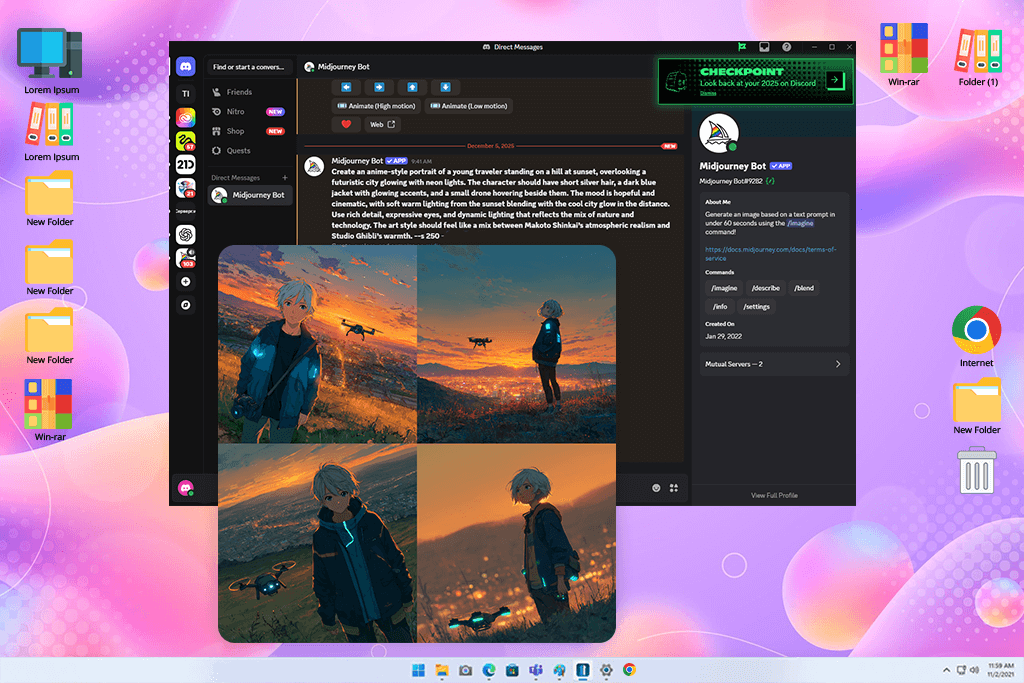Click the Midjourney Bot profile avatar
This screenshot has height=683, width=1024.
[718, 133]
